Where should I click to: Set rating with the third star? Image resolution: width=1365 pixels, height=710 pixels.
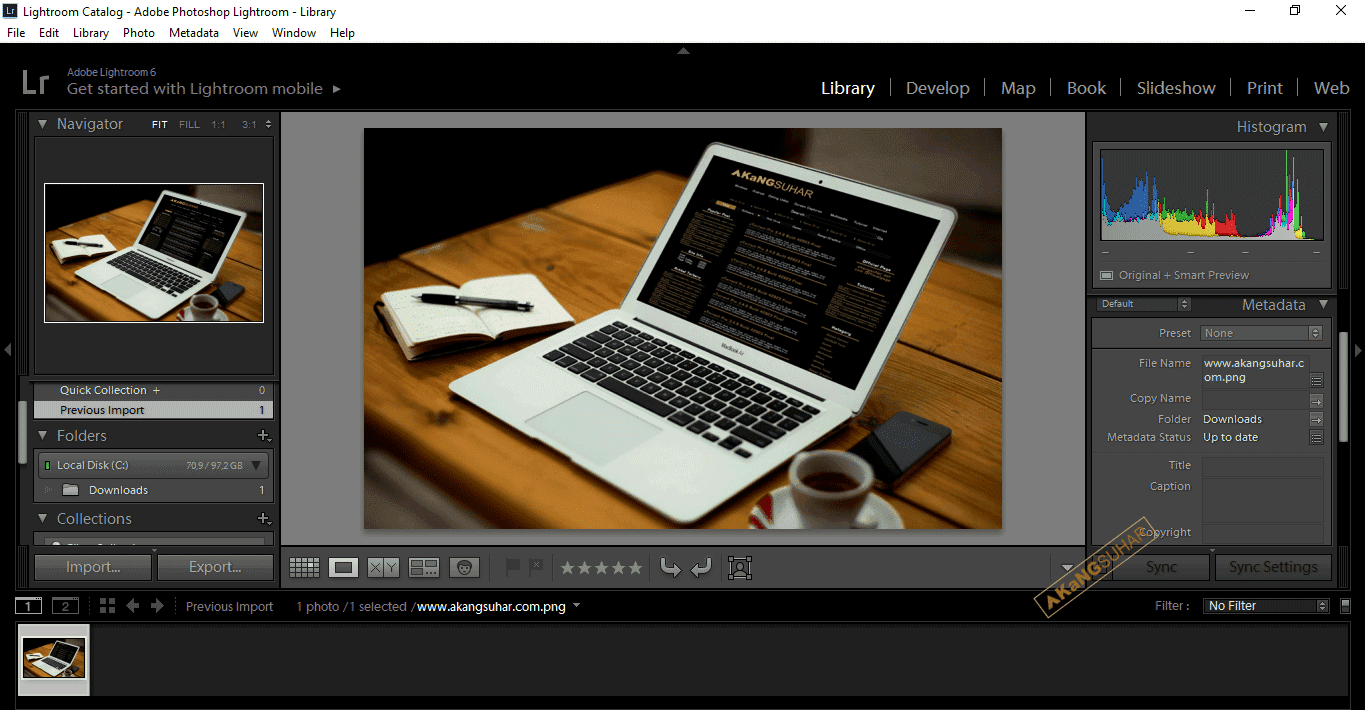(x=601, y=568)
